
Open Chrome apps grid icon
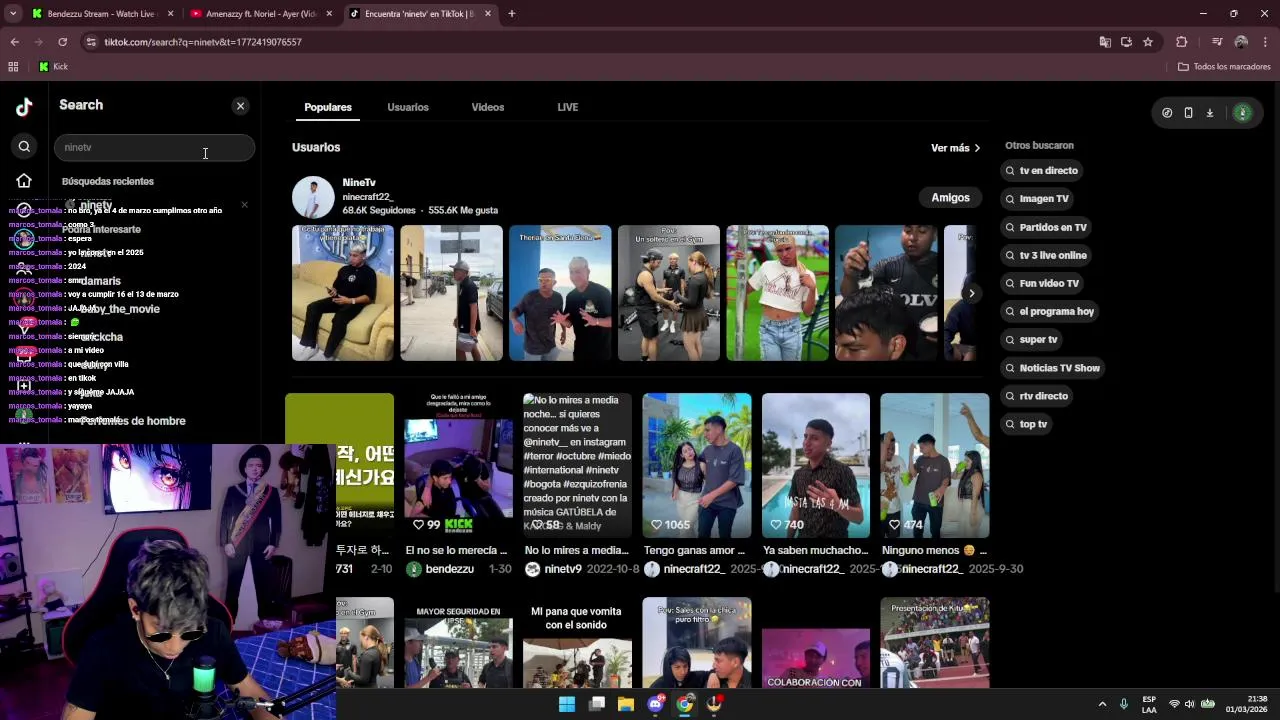(x=13, y=67)
